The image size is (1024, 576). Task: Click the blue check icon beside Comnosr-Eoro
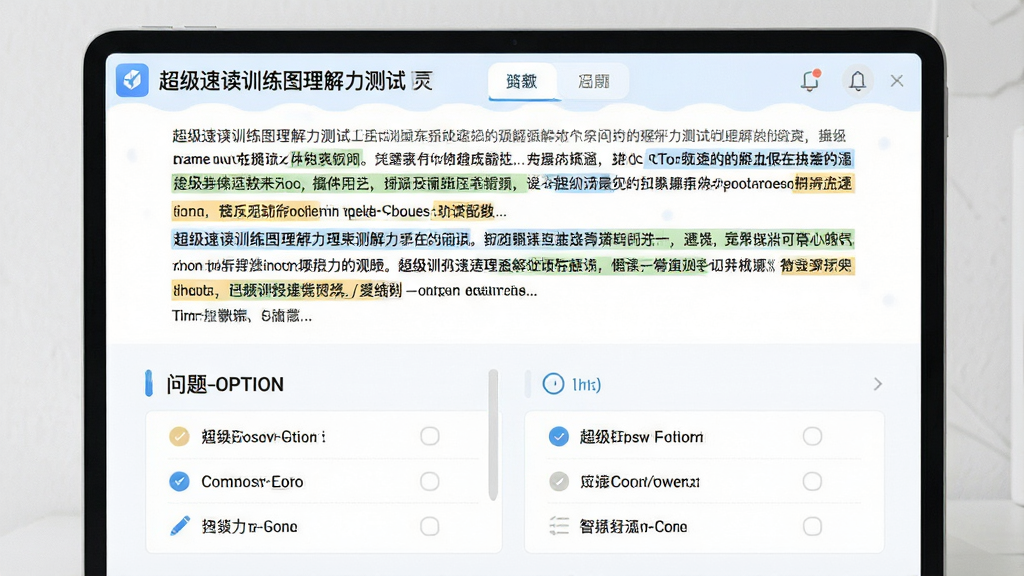[179, 481]
